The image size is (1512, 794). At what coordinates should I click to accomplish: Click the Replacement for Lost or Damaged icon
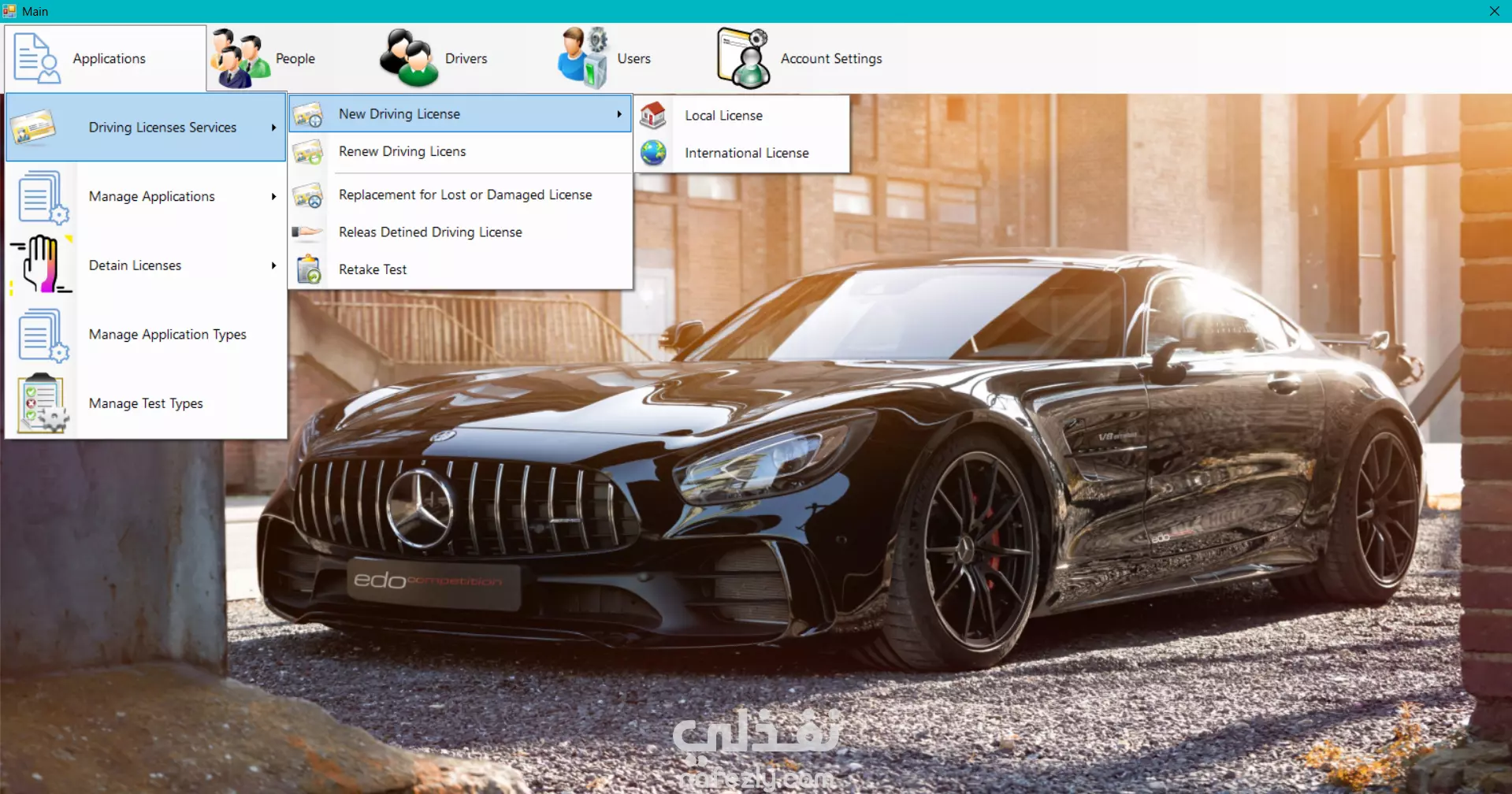tap(308, 195)
